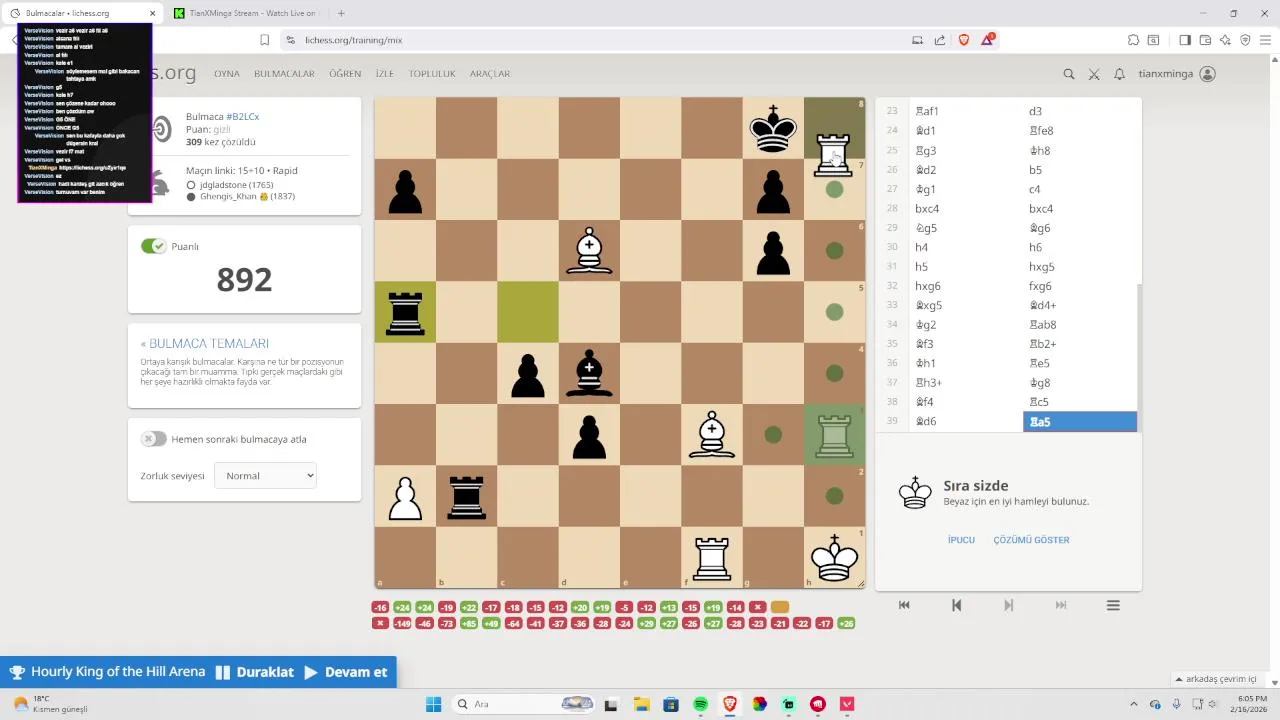Select the white king on h1

pyautogui.click(x=834, y=557)
